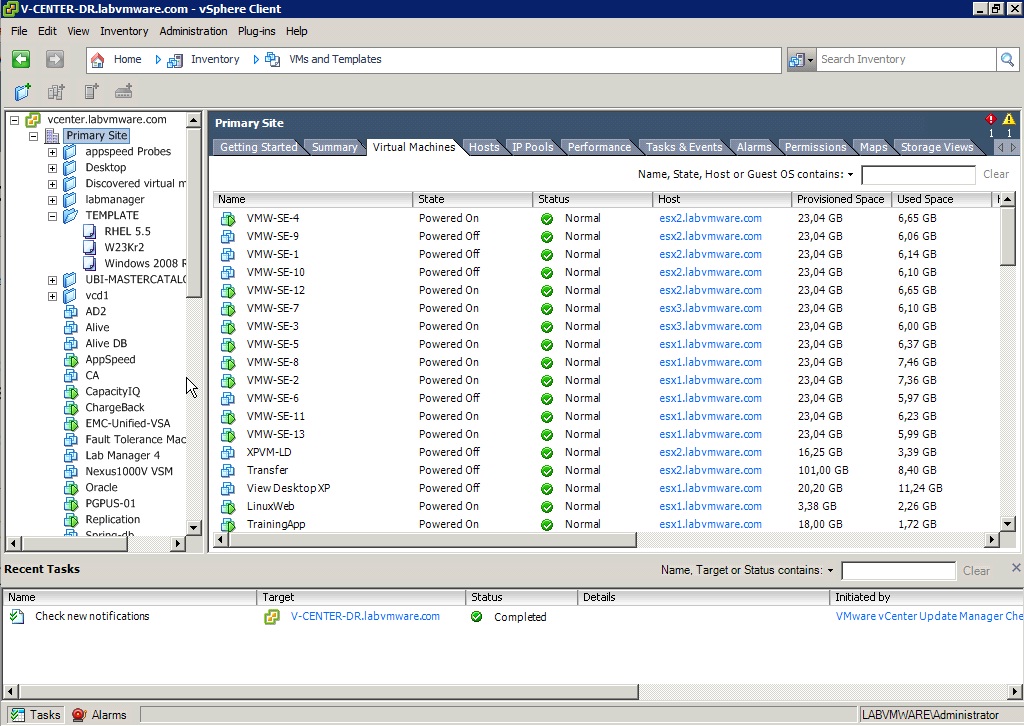Click the VM icon beside CapacityIQ in tree

click(71, 392)
